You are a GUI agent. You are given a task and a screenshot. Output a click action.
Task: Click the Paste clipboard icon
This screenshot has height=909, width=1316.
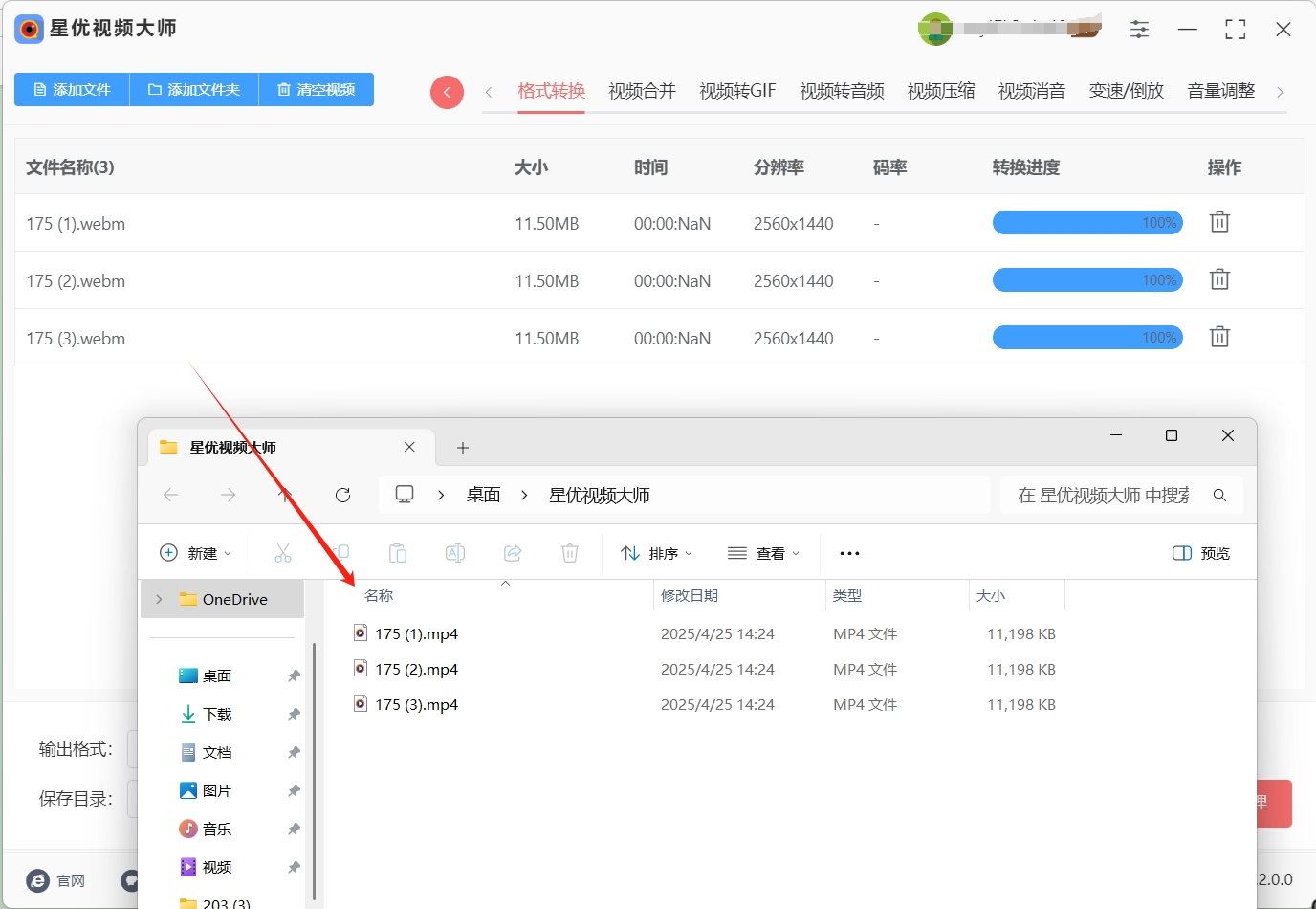pos(398,553)
